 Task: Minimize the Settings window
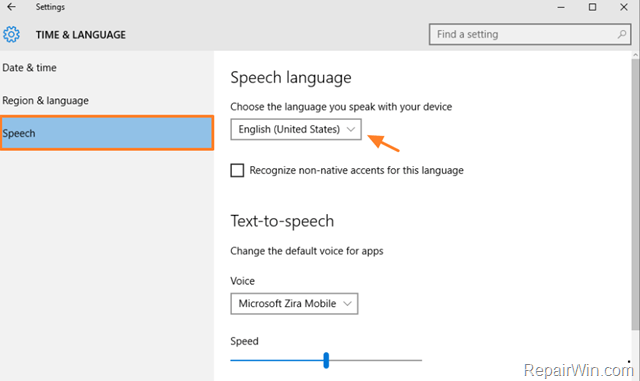point(561,7)
